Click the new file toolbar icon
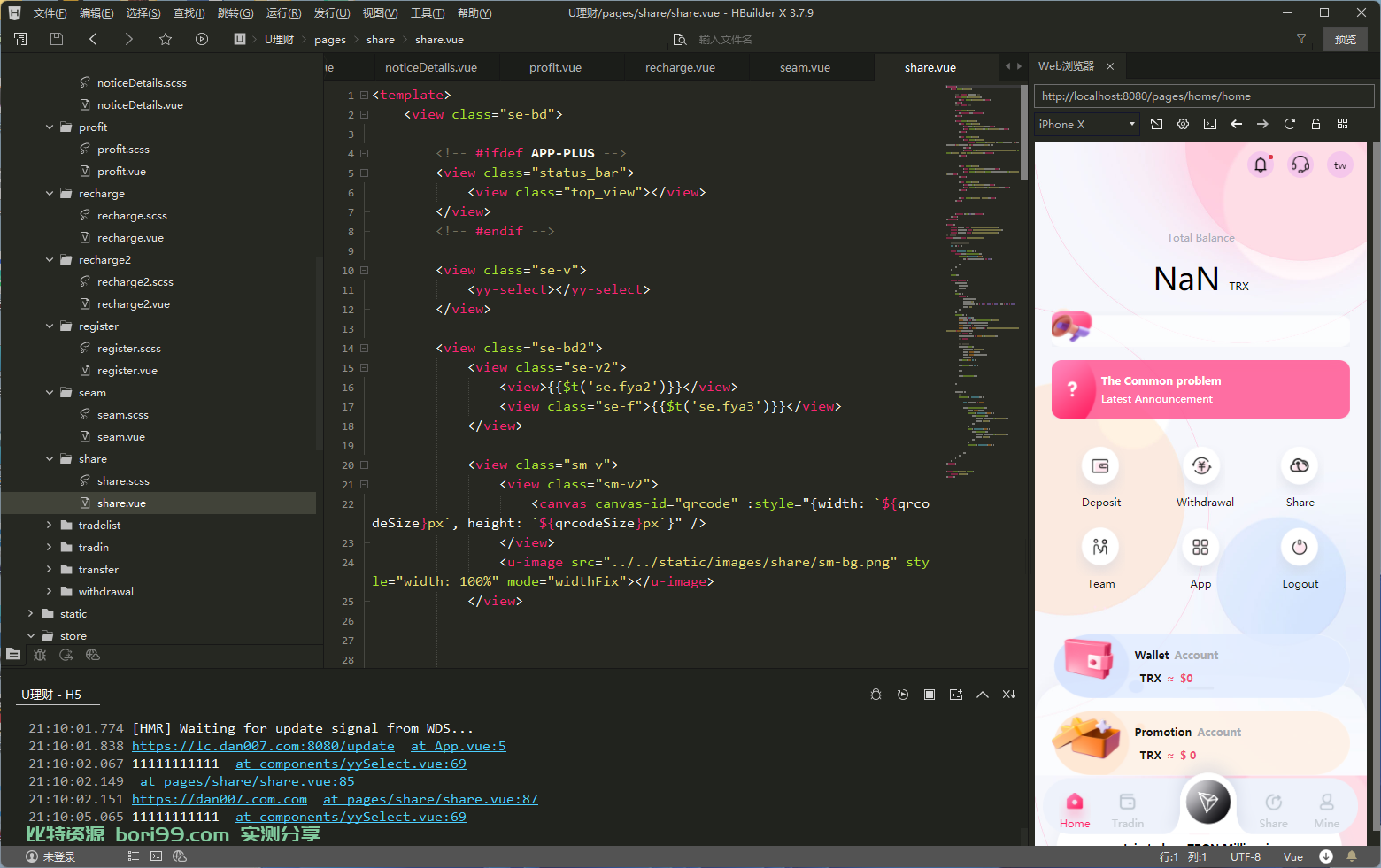Viewport: 1381px width, 868px height. click(20, 39)
